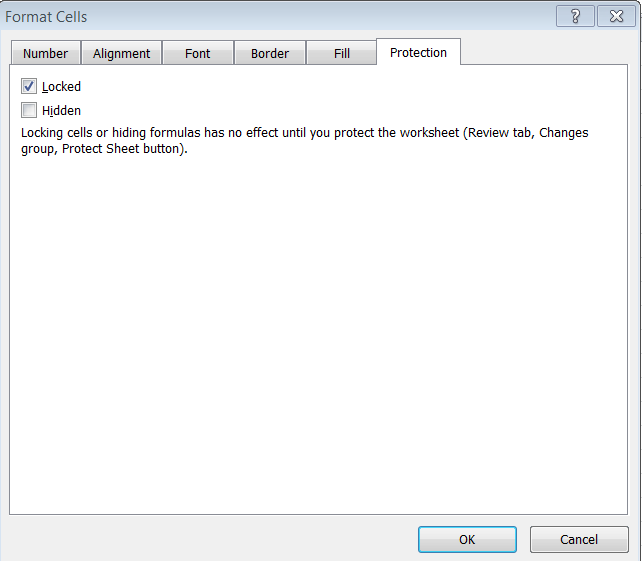This screenshot has height=561, width=642.
Task: Open the Fill tab
Action: (342, 54)
